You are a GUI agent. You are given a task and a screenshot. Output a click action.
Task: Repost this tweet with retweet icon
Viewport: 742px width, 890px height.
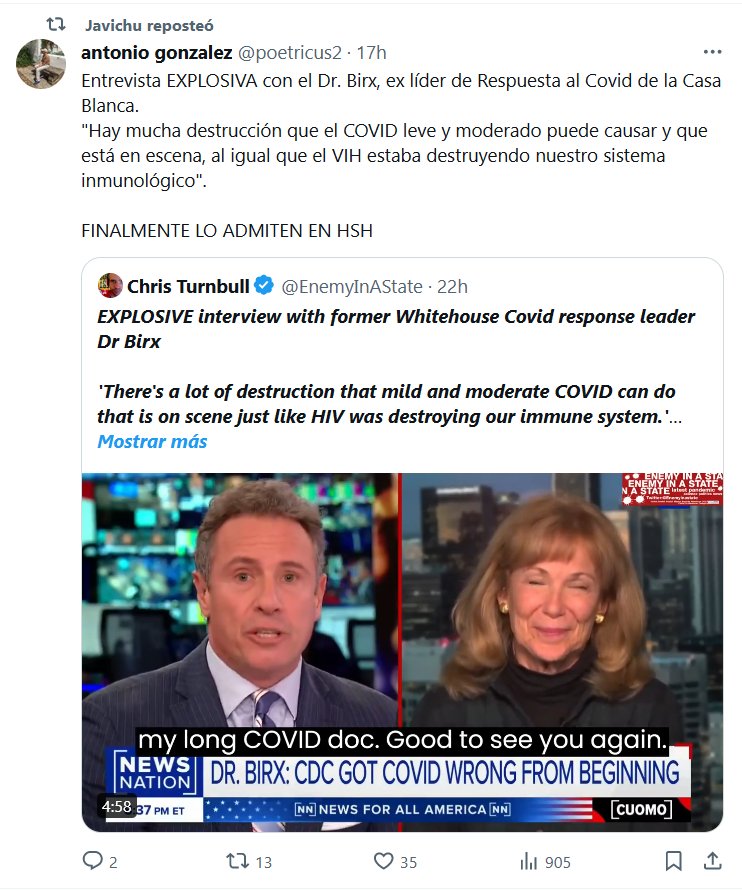(x=237, y=861)
